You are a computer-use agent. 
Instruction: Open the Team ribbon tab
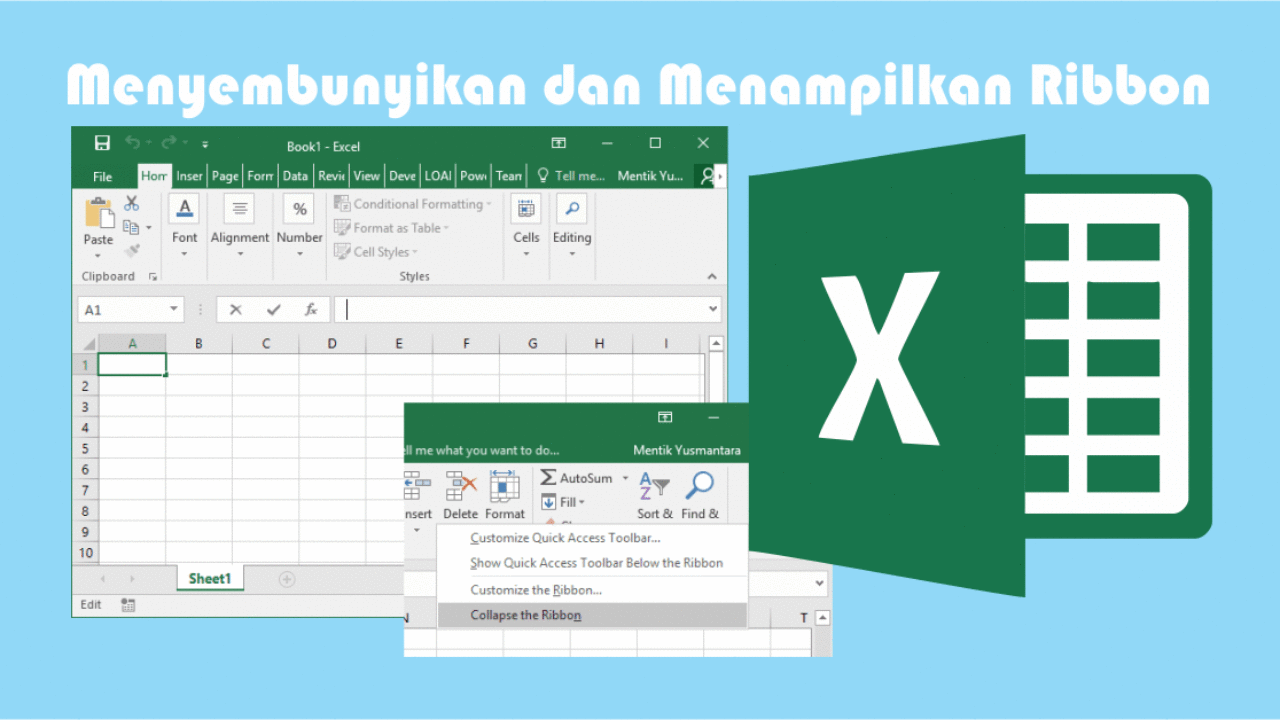(x=508, y=176)
